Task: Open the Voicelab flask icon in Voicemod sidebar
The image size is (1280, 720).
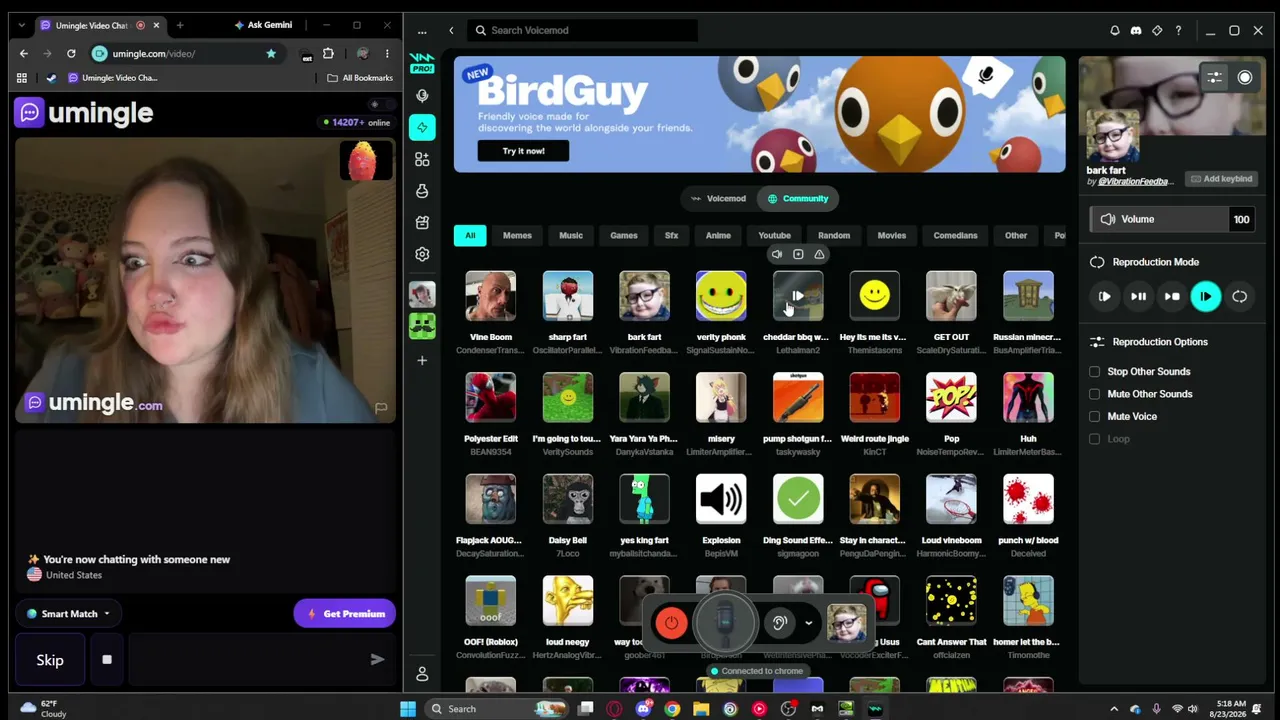Action: pyautogui.click(x=422, y=191)
